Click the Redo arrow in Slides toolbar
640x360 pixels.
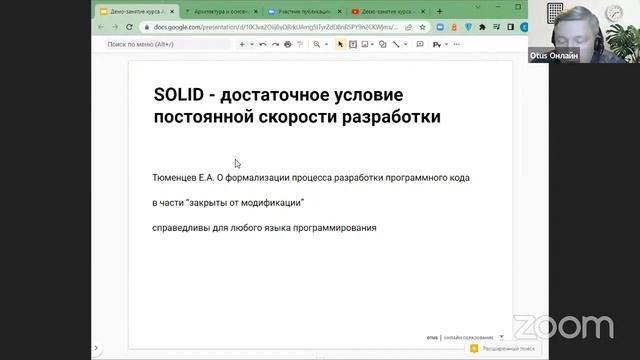pos(276,44)
